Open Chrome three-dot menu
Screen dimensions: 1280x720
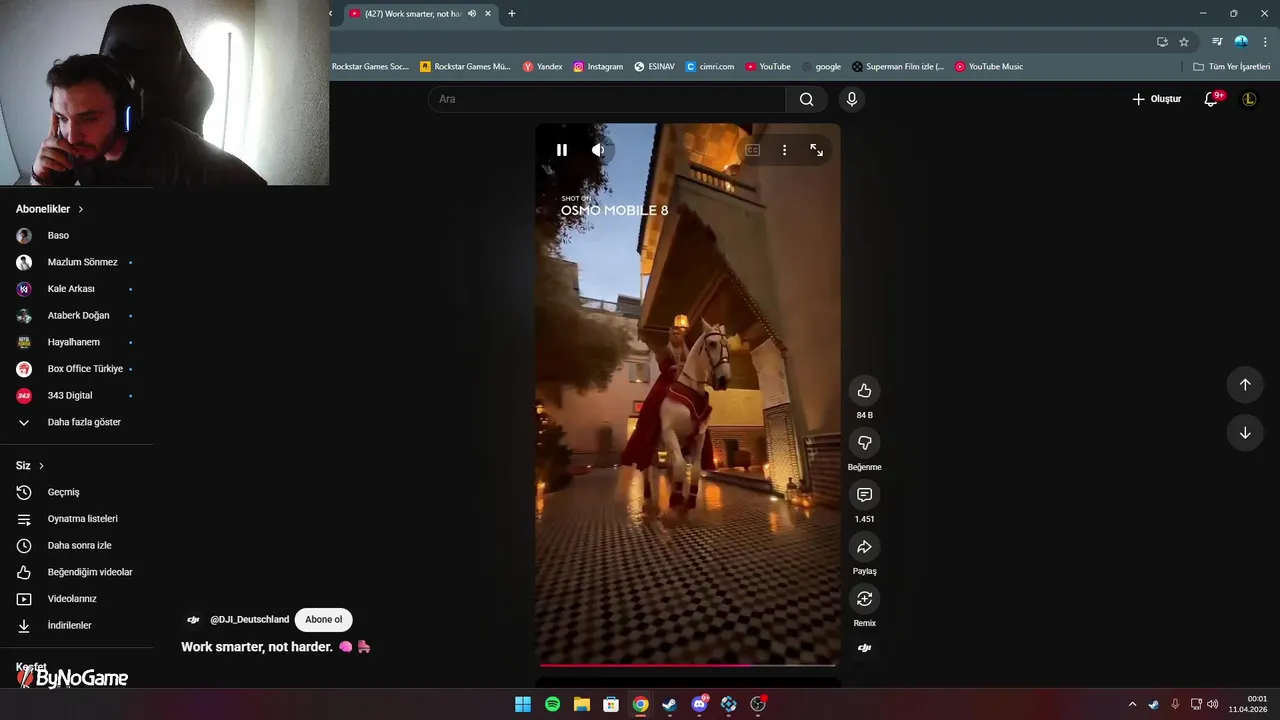[x=1266, y=42]
